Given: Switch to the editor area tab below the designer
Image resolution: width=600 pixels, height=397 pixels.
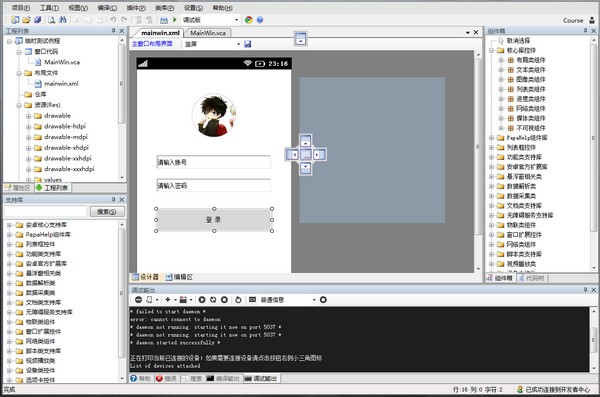Looking at the screenshot, I should tap(179, 277).
